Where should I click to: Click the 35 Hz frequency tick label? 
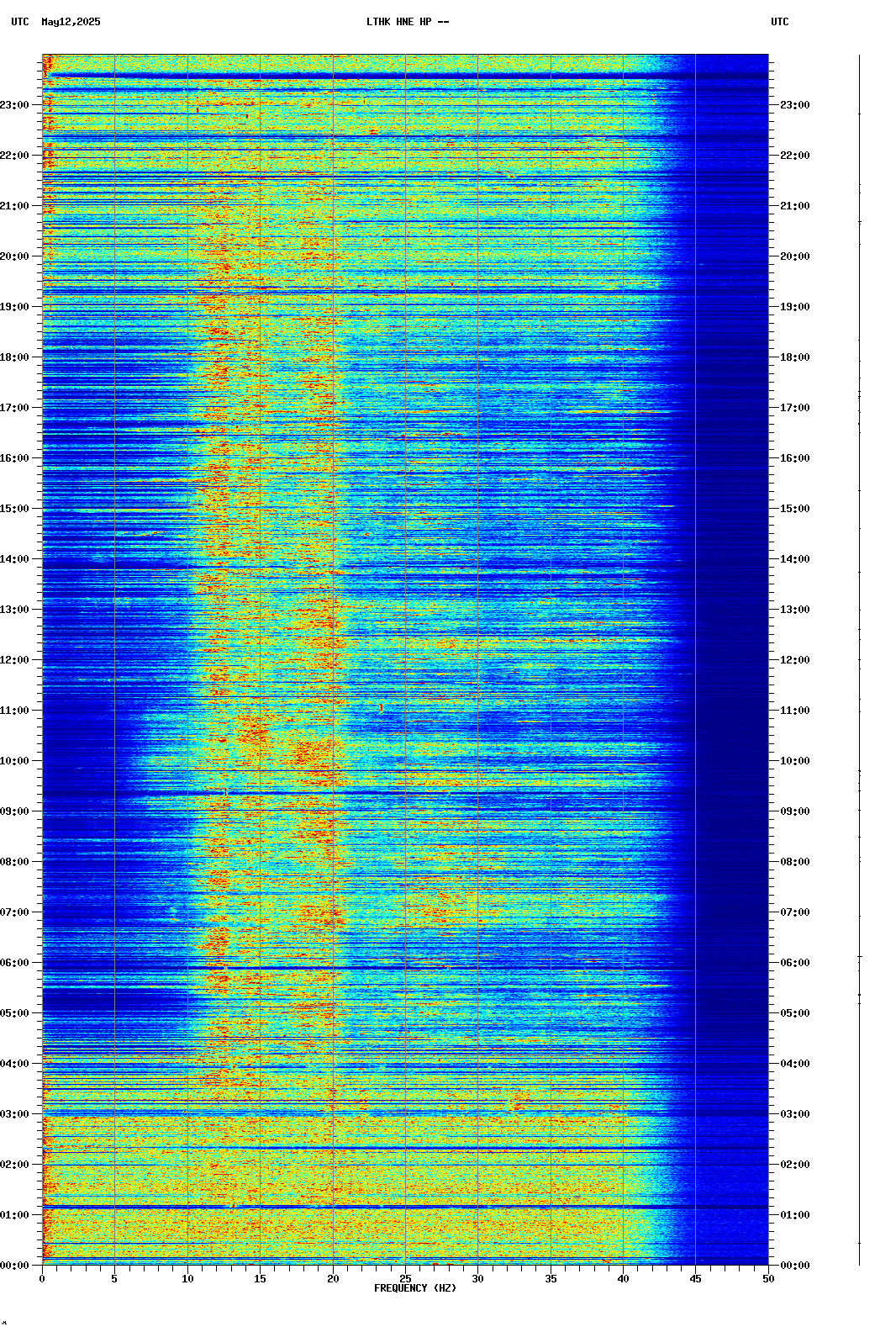point(551,1279)
